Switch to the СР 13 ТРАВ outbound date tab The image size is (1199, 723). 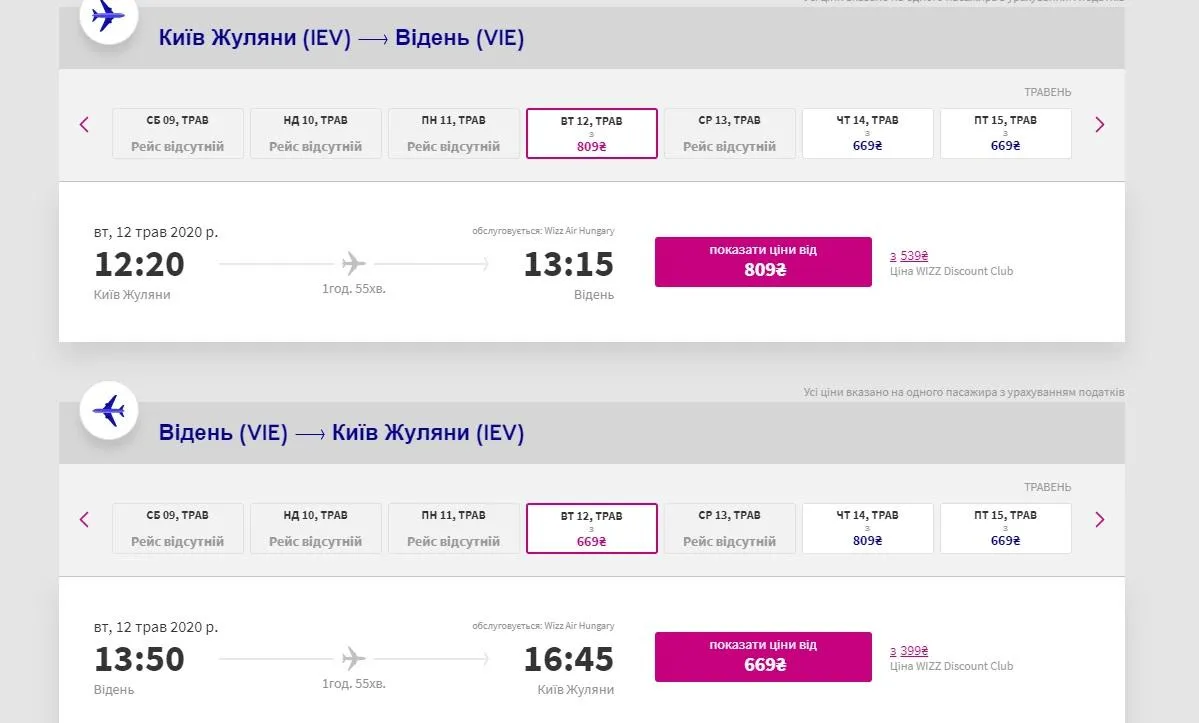coord(729,133)
